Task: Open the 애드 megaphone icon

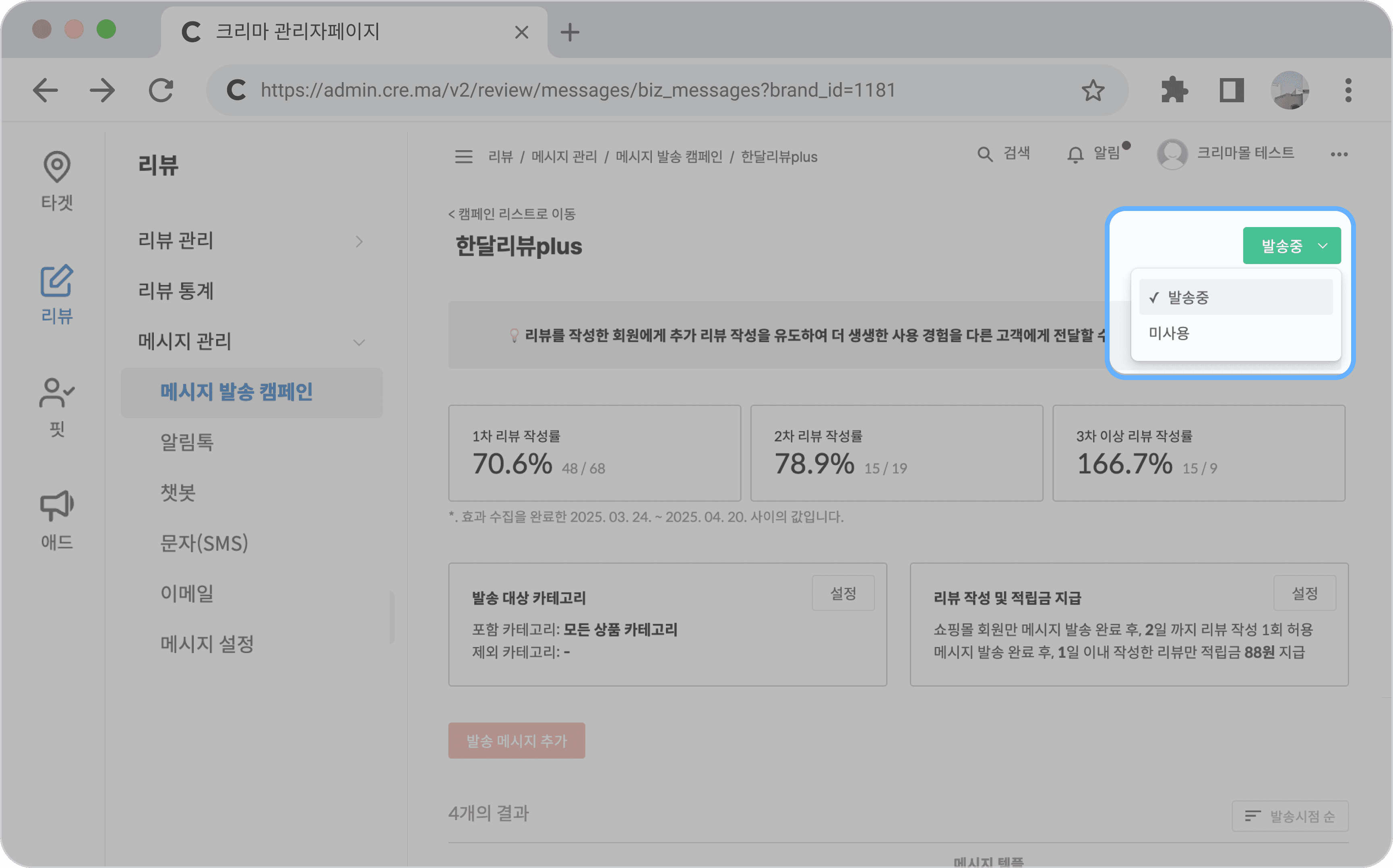Action: pyautogui.click(x=56, y=505)
